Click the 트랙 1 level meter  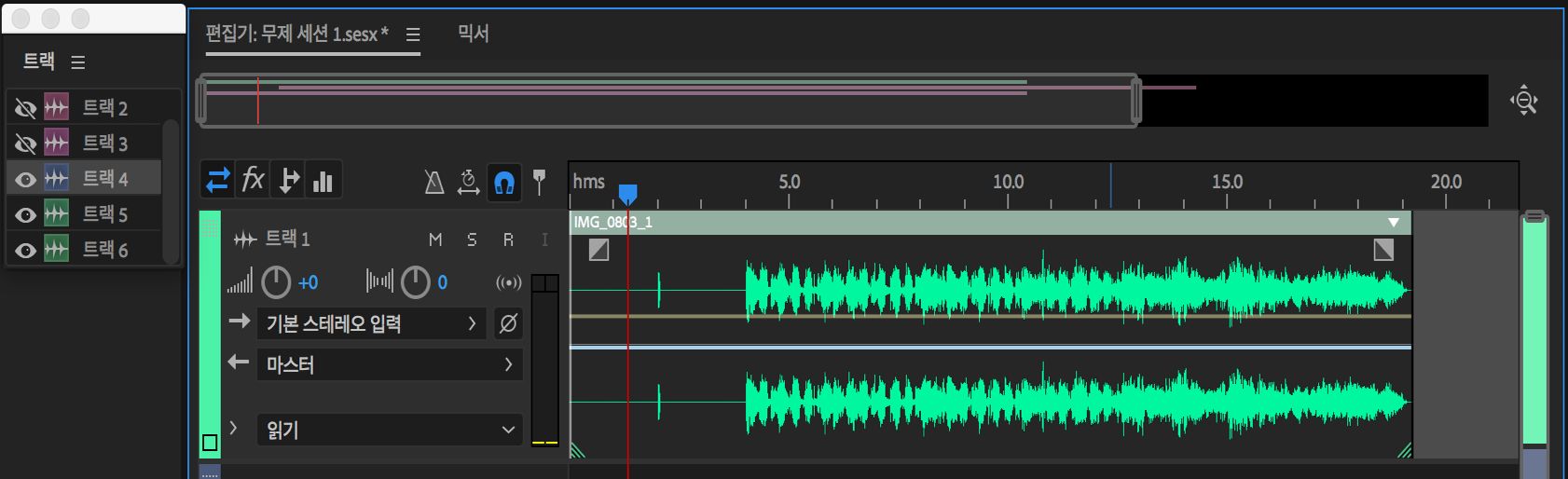point(544,360)
